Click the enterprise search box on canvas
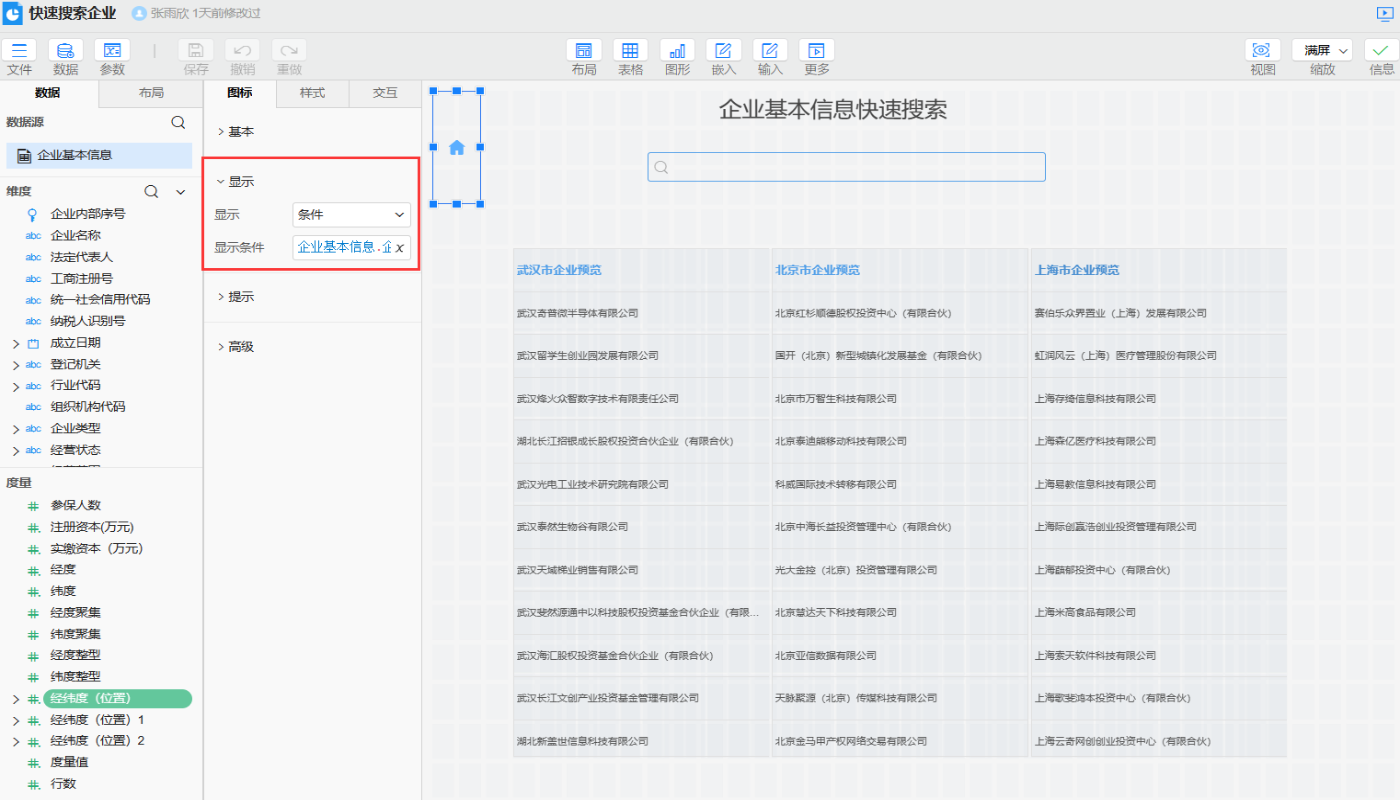 pyautogui.click(x=846, y=167)
